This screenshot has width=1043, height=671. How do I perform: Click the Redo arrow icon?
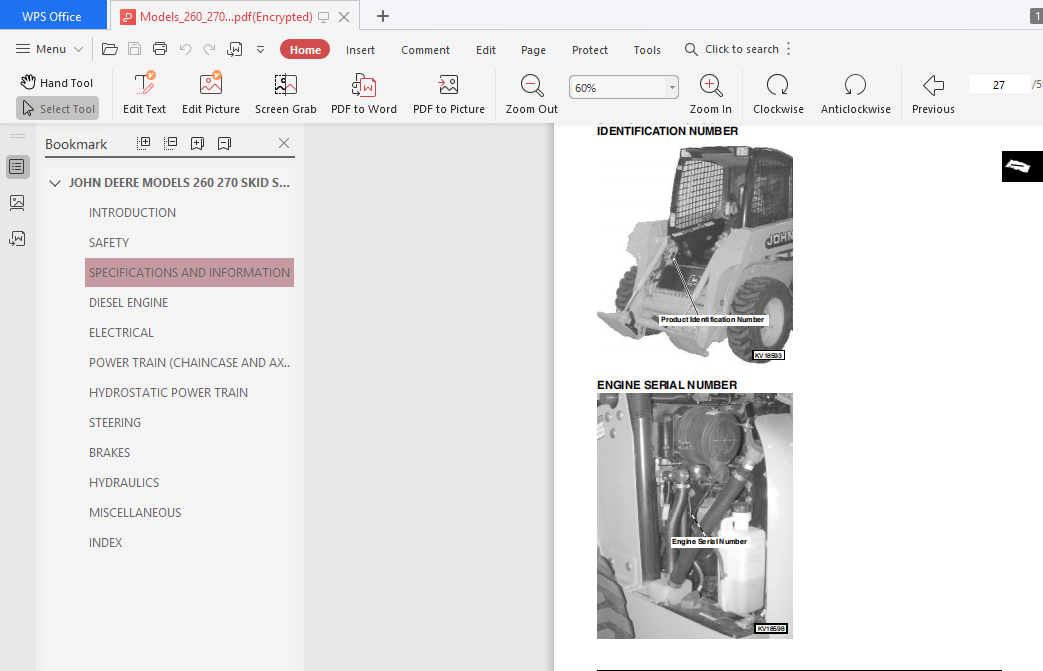[210, 49]
